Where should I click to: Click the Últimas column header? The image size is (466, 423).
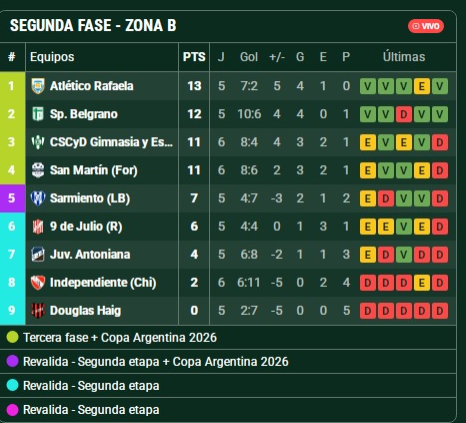(x=404, y=57)
